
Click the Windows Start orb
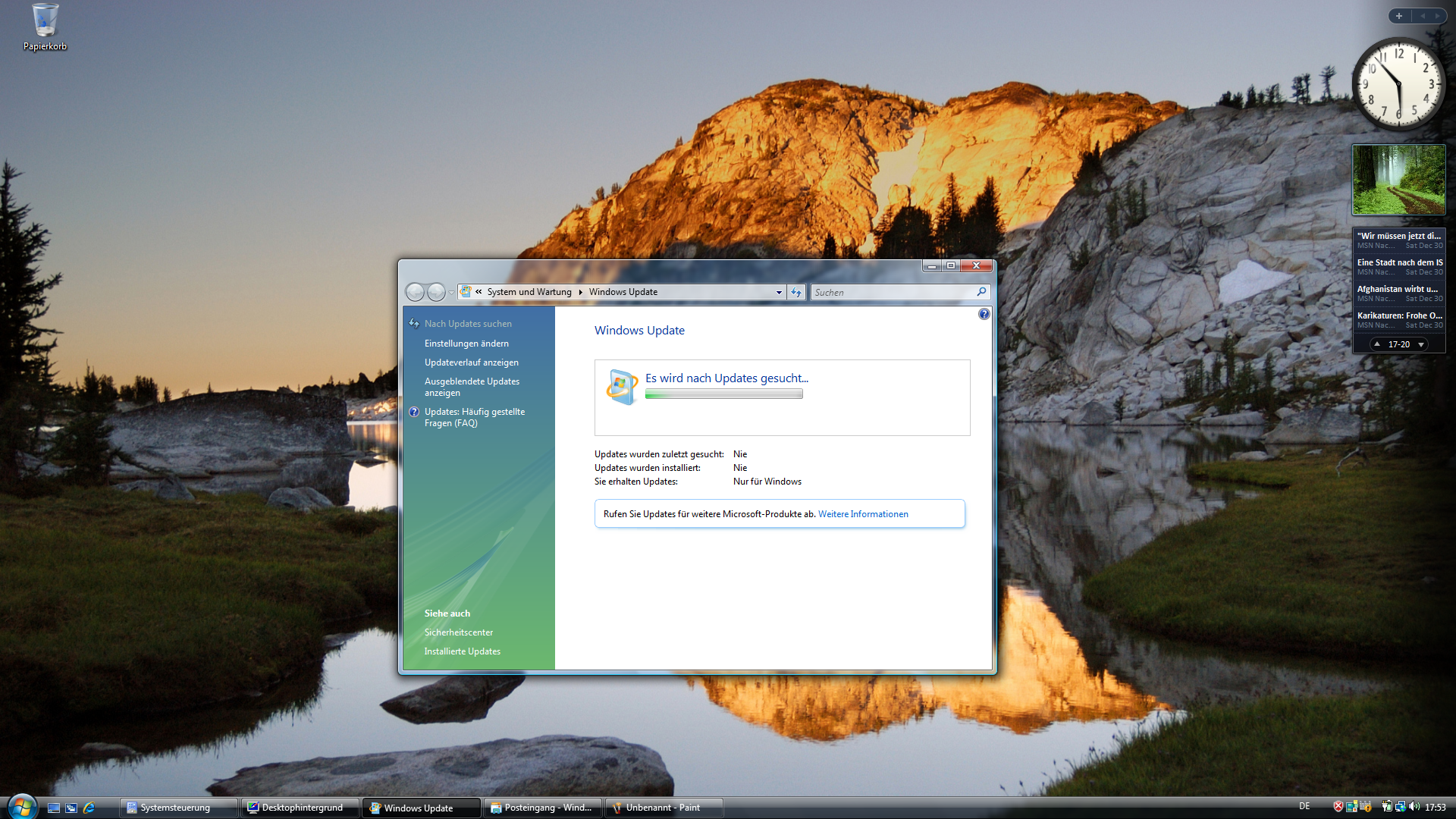pyautogui.click(x=21, y=806)
